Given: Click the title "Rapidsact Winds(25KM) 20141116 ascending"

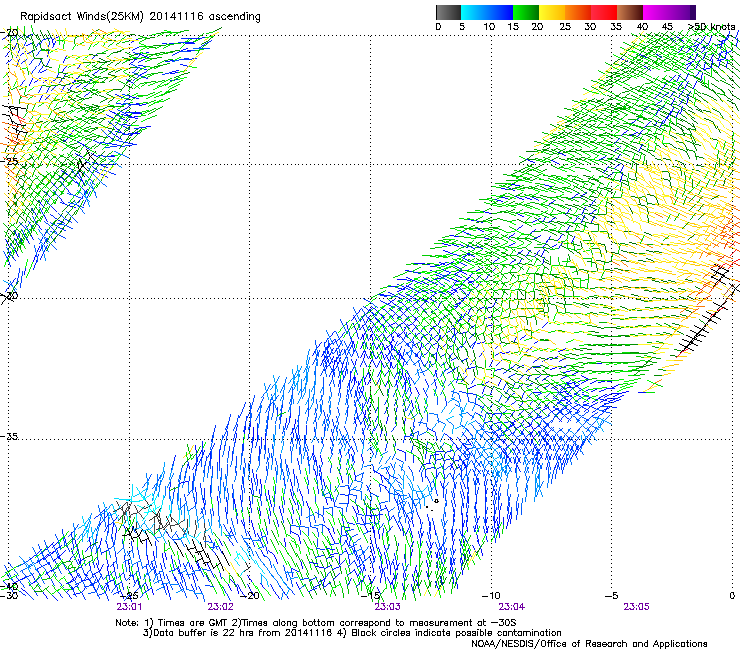Looking at the screenshot, I should [x=140, y=17].
